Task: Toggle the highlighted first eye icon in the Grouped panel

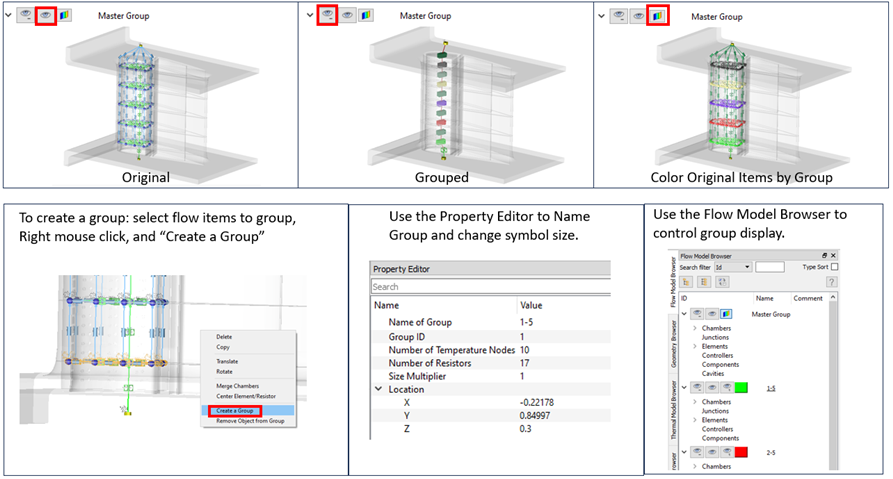Action: [x=326, y=16]
